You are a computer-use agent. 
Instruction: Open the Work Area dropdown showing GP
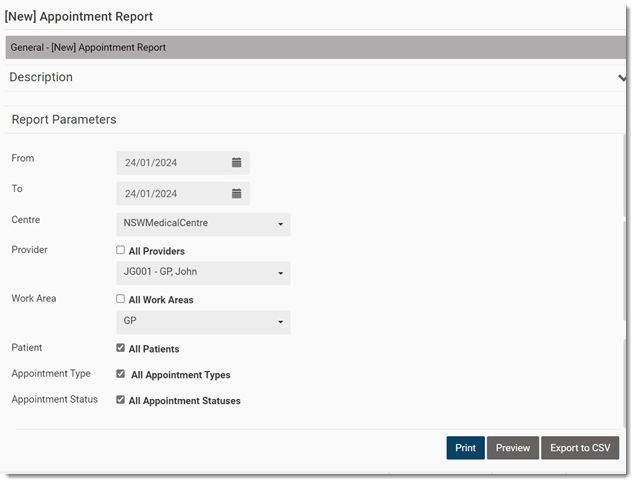203,322
